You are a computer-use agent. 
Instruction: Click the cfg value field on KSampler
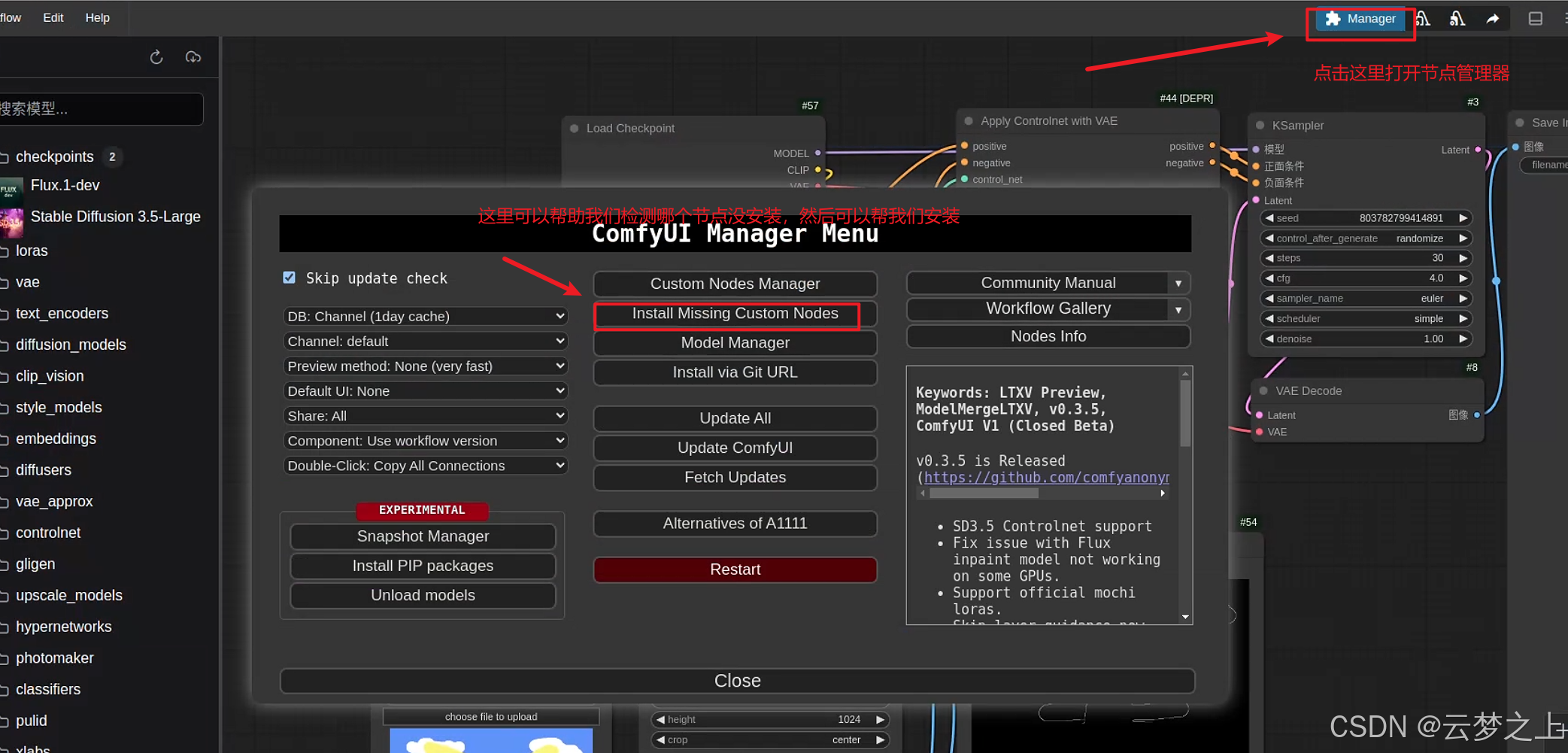tap(1366, 278)
